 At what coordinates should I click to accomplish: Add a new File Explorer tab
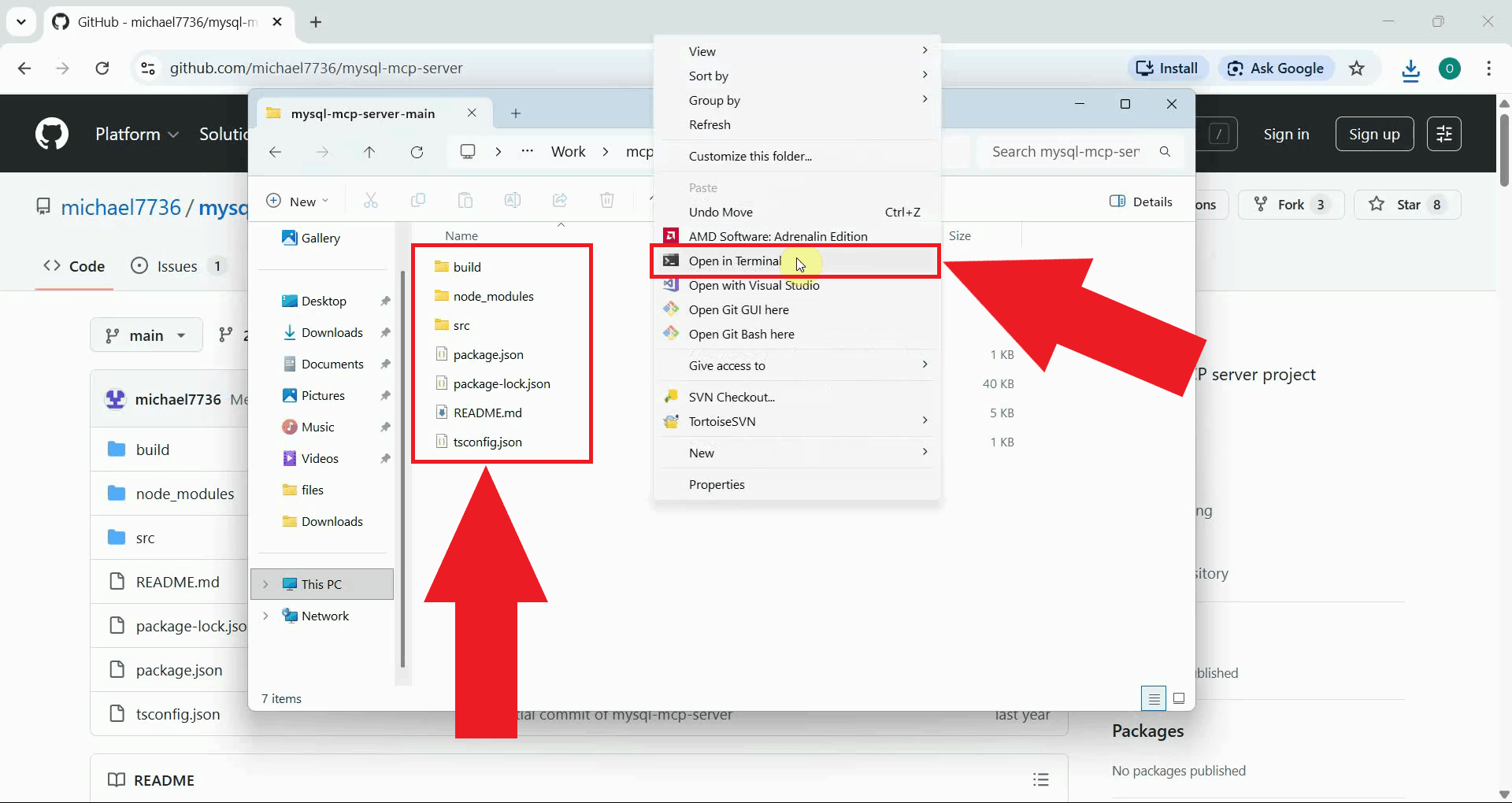(516, 113)
